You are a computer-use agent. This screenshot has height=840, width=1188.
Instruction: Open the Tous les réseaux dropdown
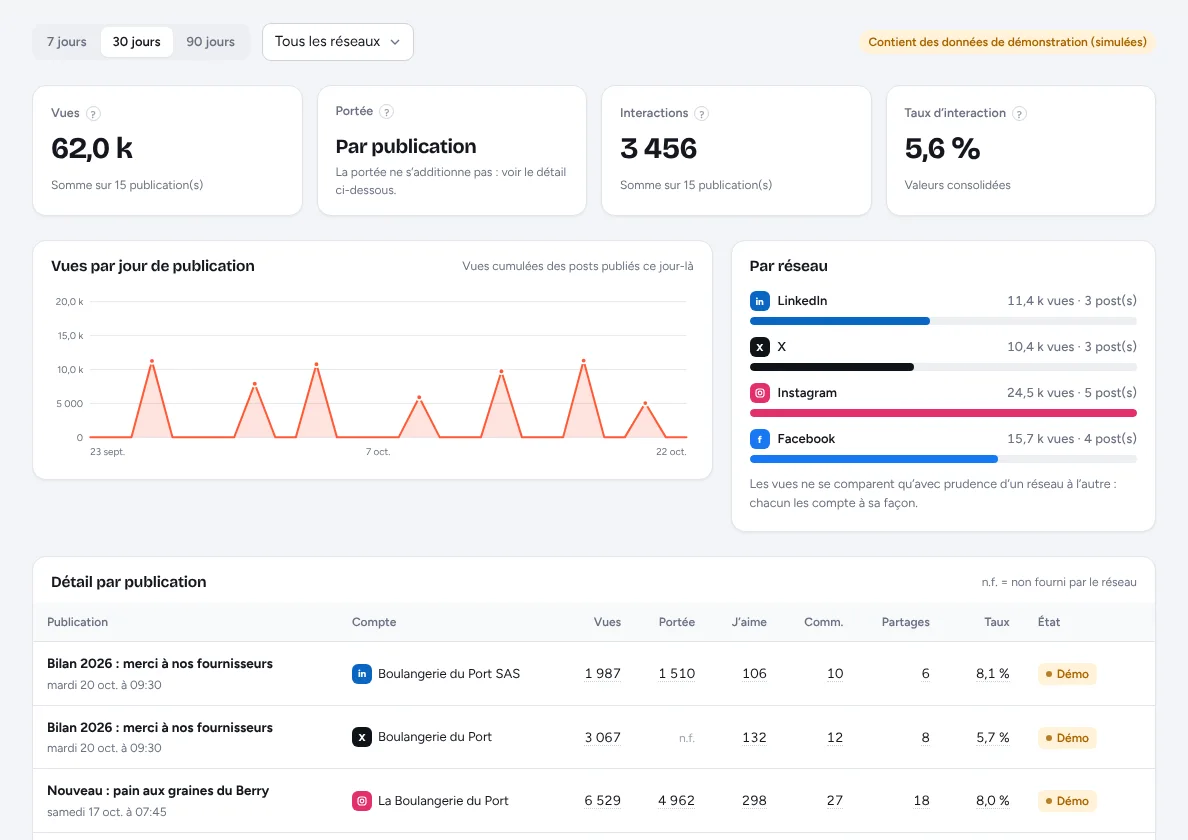(x=338, y=42)
